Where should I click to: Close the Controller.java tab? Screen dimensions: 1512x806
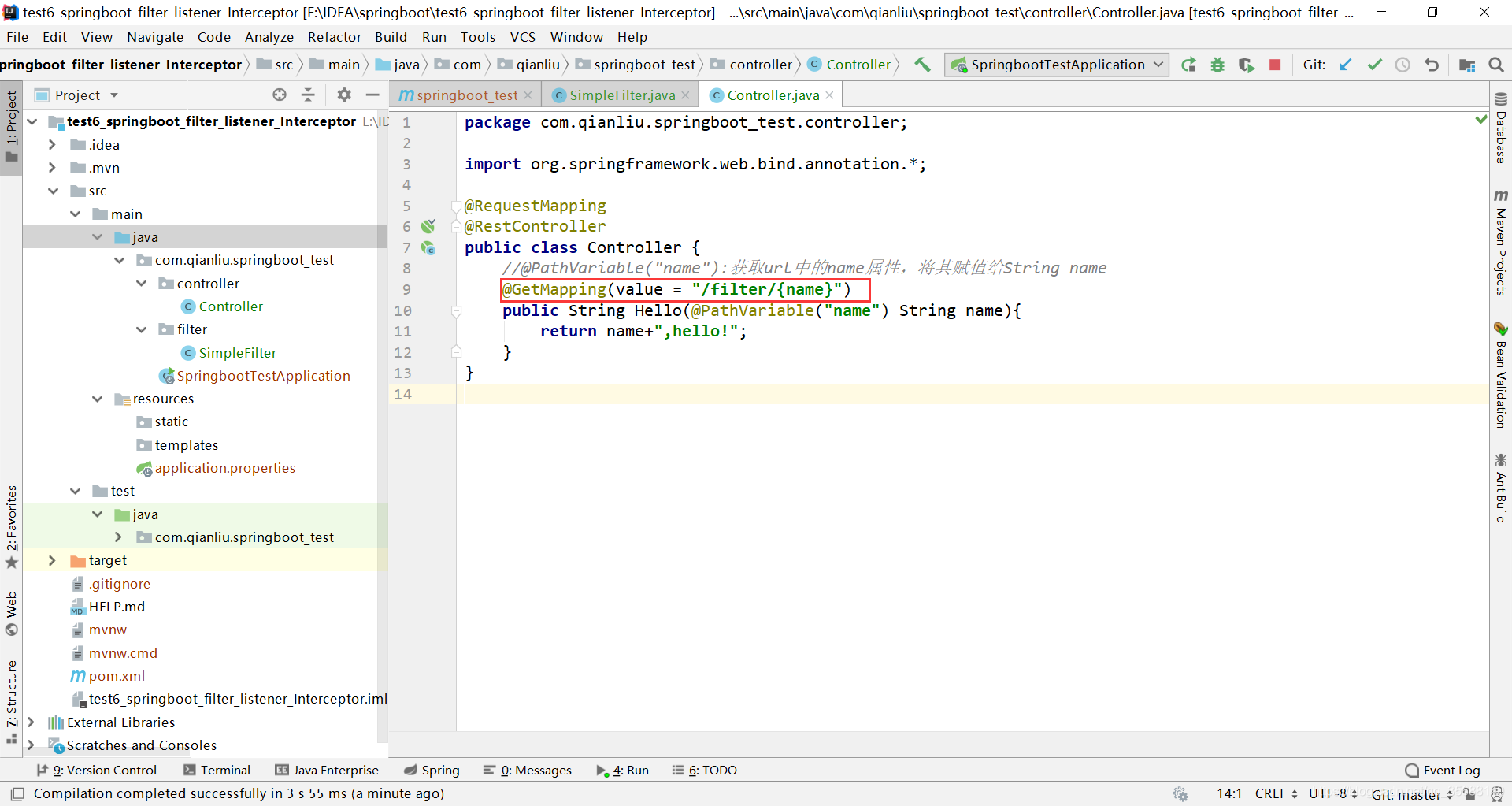tap(829, 95)
